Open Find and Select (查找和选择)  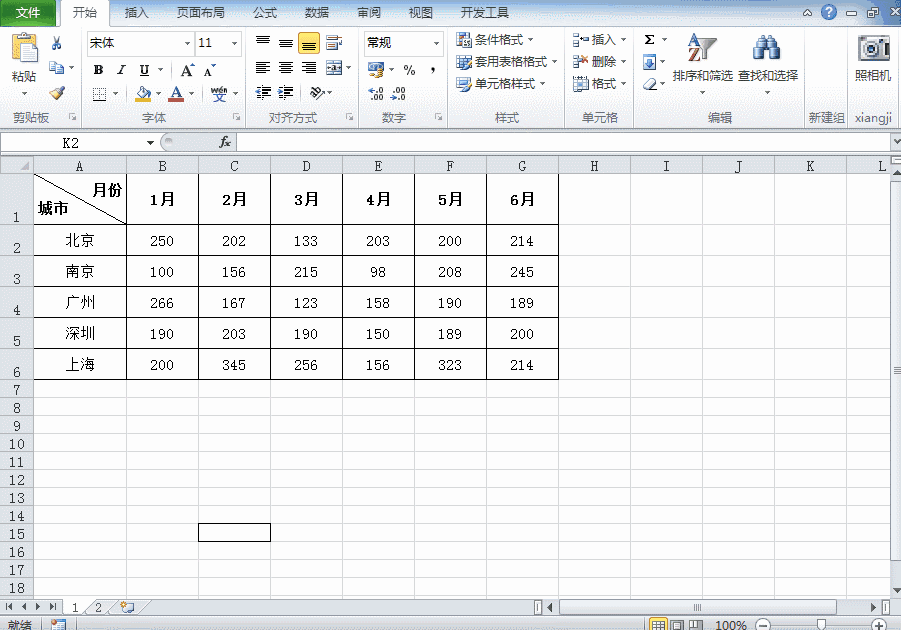(x=768, y=63)
